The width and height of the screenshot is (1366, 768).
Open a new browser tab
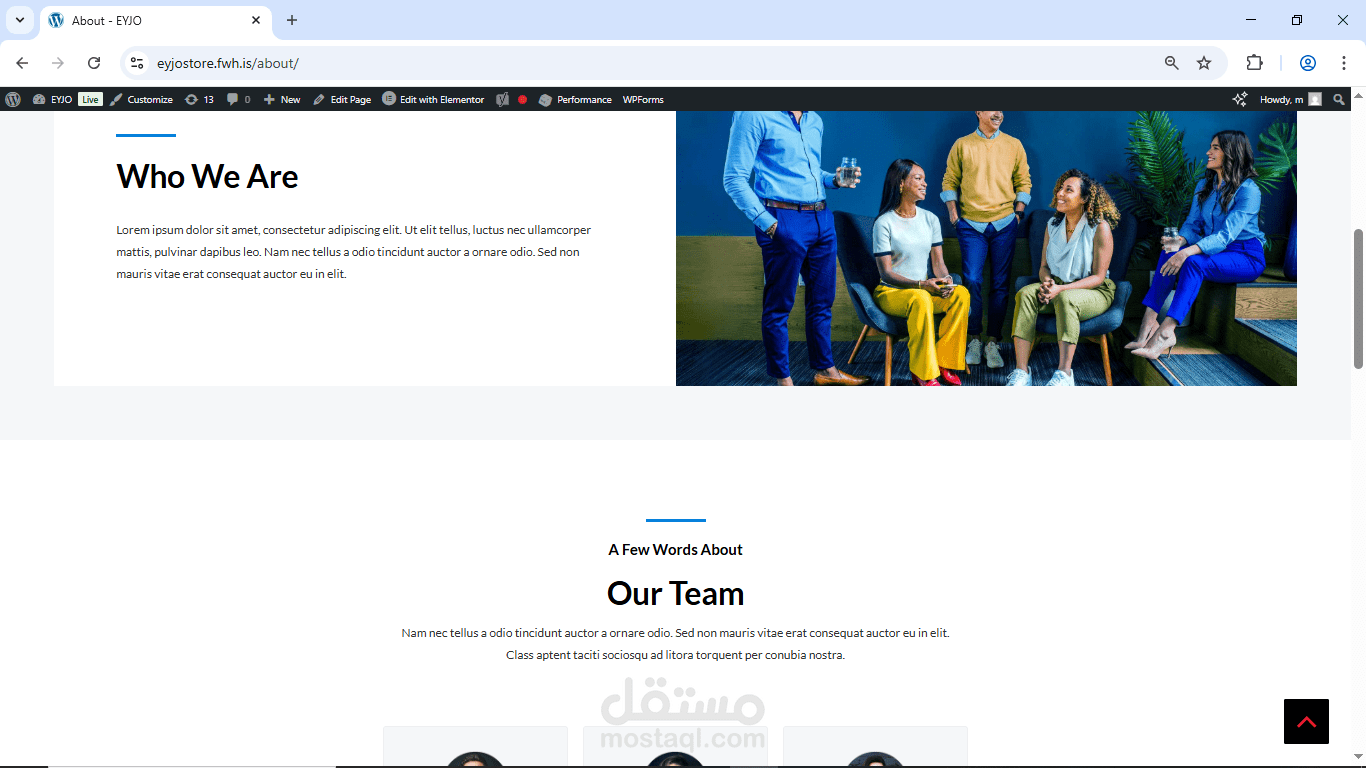(x=292, y=20)
